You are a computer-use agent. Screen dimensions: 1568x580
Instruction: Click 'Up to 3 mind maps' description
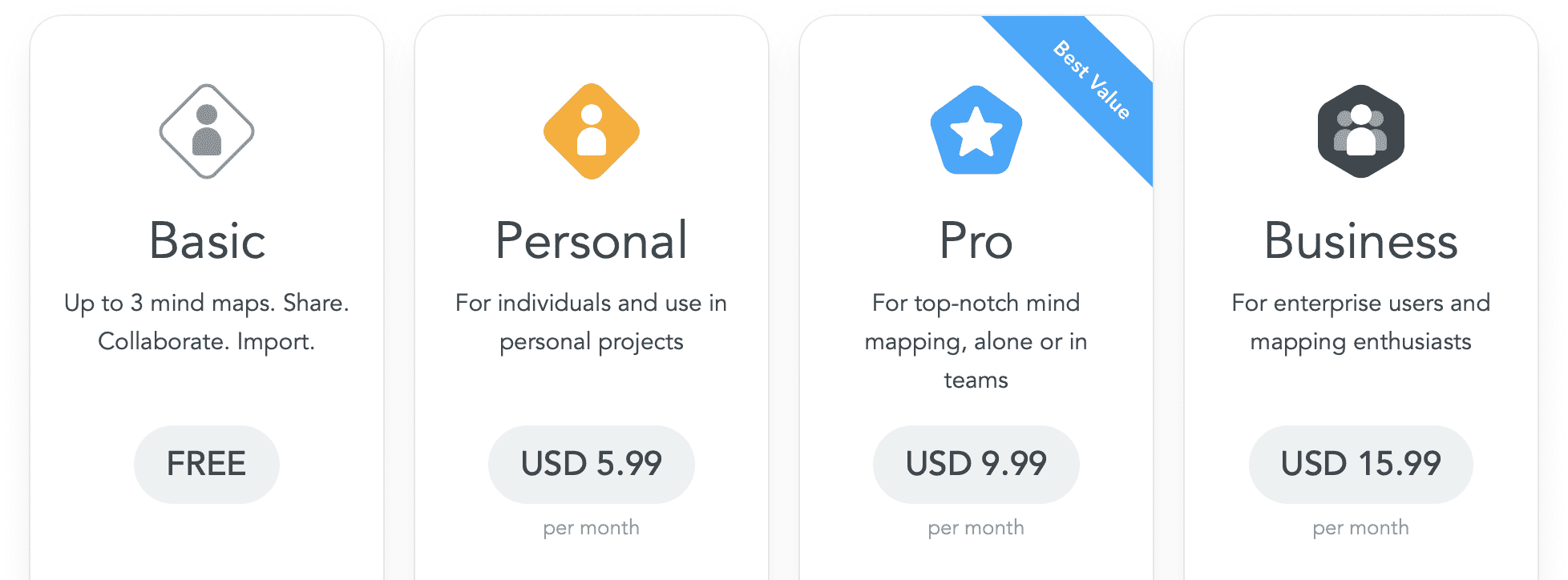pos(207,322)
